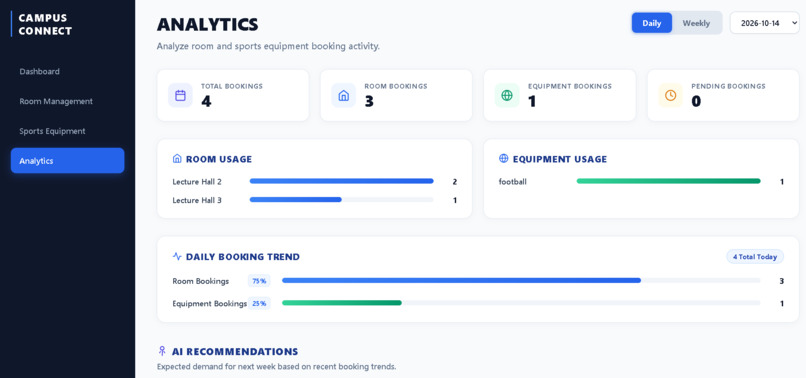Click the Daily Booking Trend heading text
The height and width of the screenshot is (378, 806).
pyautogui.click(x=243, y=257)
